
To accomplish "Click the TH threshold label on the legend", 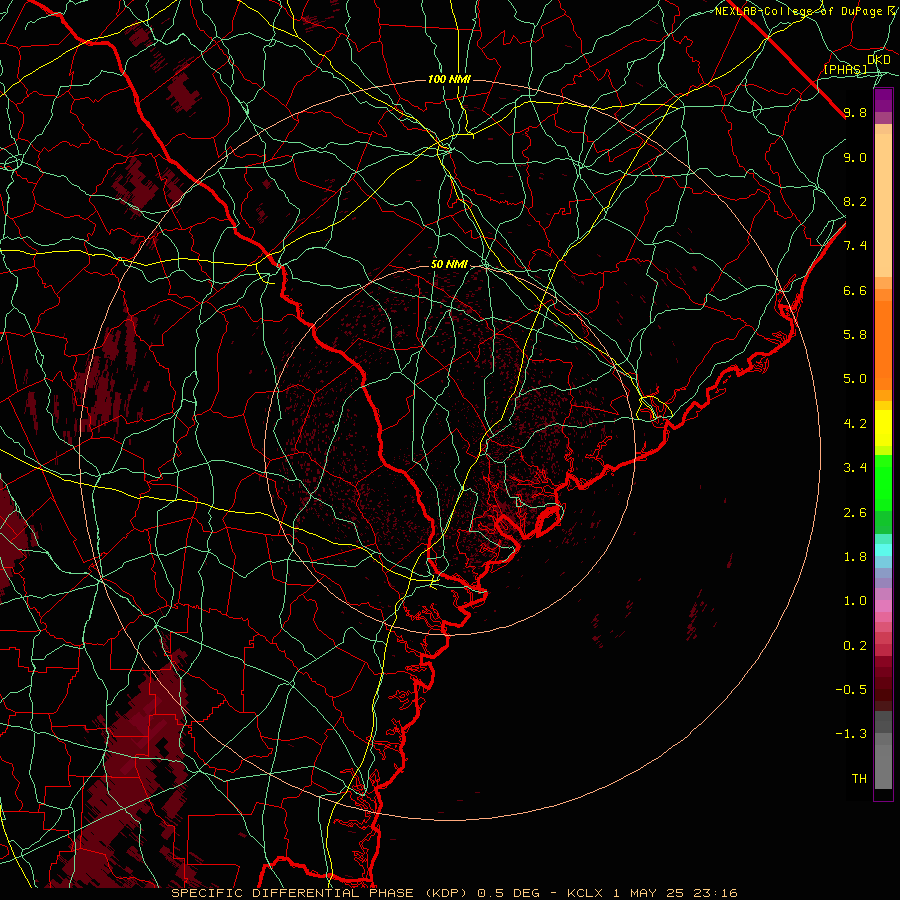I will click(x=859, y=779).
